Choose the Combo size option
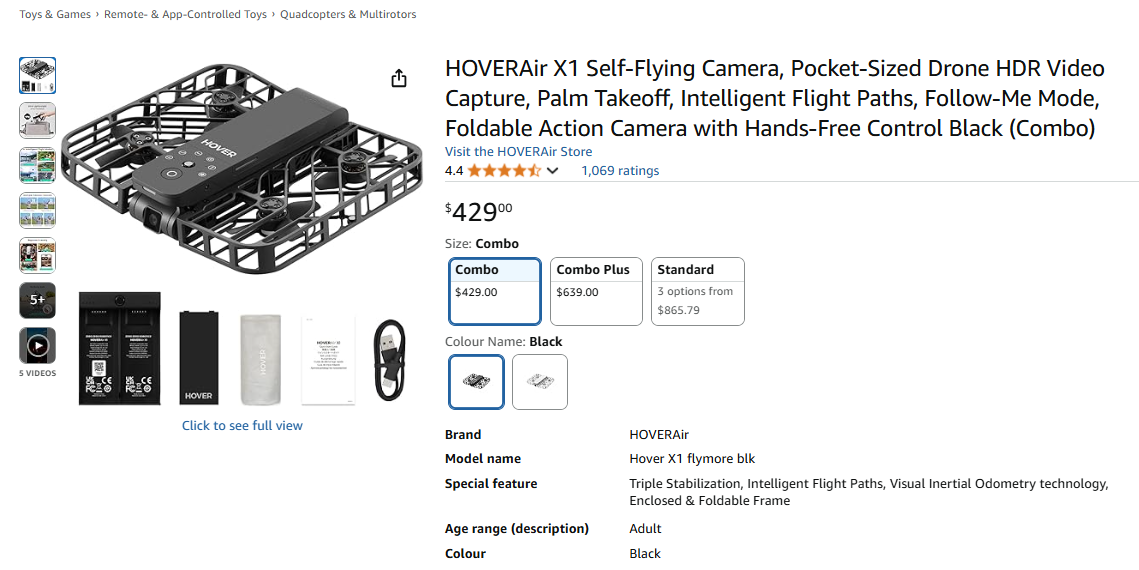The image size is (1139, 570). click(495, 291)
